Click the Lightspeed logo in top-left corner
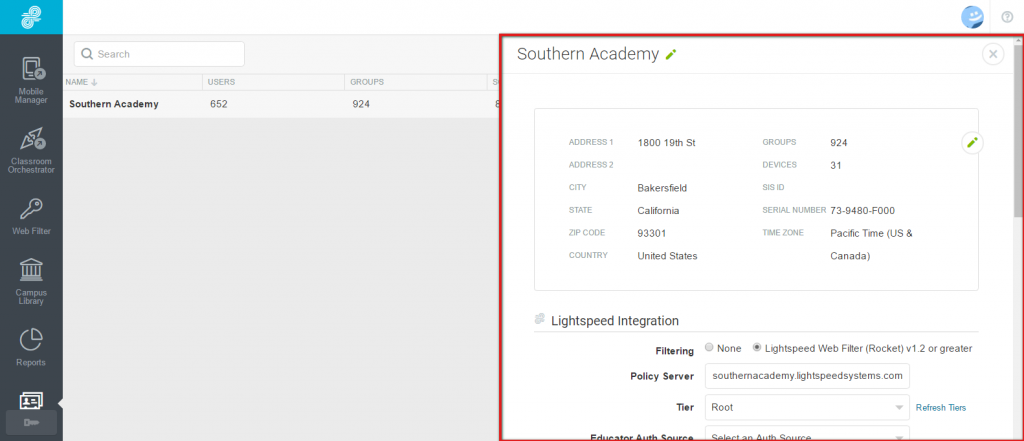 pyautogui.click(x=31, y=17)
